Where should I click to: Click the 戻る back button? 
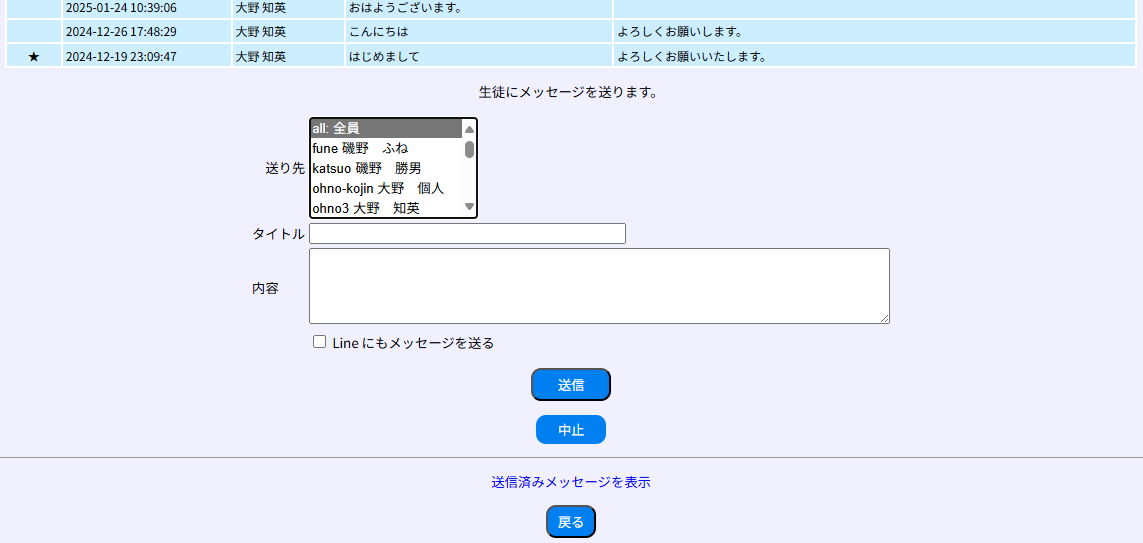(x=570, y=522)
